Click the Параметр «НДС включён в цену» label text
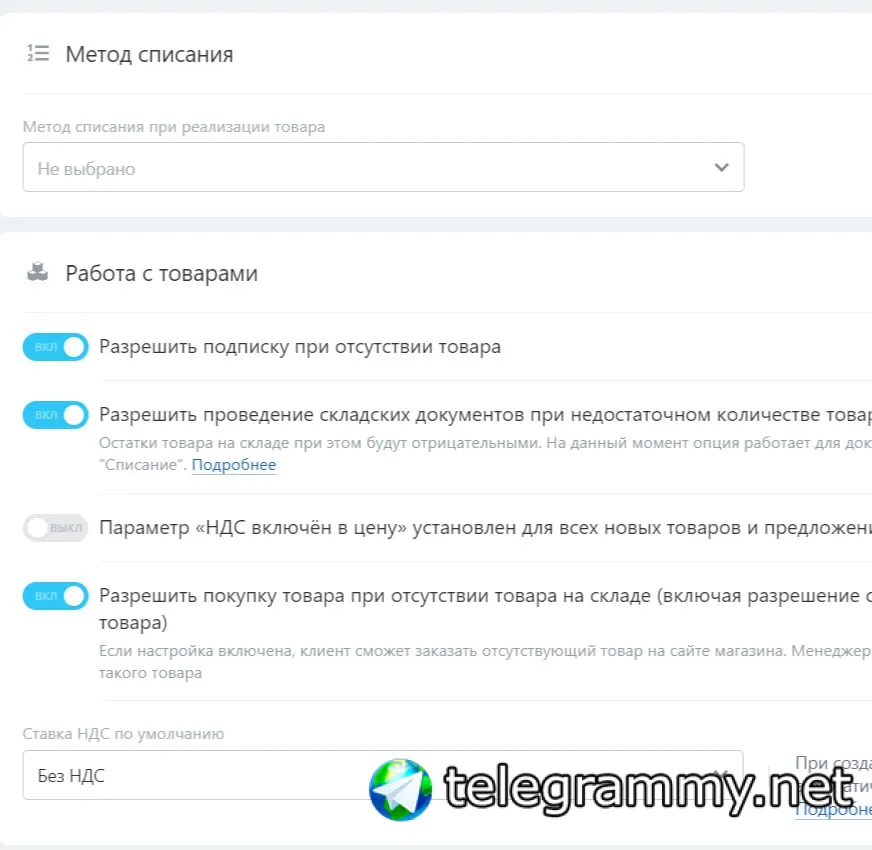This screenshot has width=872, height=850. pos(485,527)
